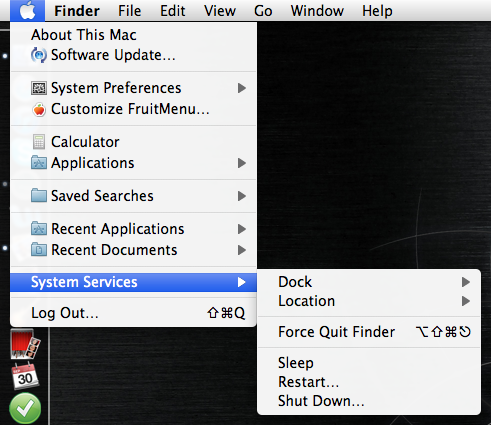Image resolution: width=491 pixels, height=425 pixels.
Task: Click the Software Update globe icon
Action: point(39,55)
